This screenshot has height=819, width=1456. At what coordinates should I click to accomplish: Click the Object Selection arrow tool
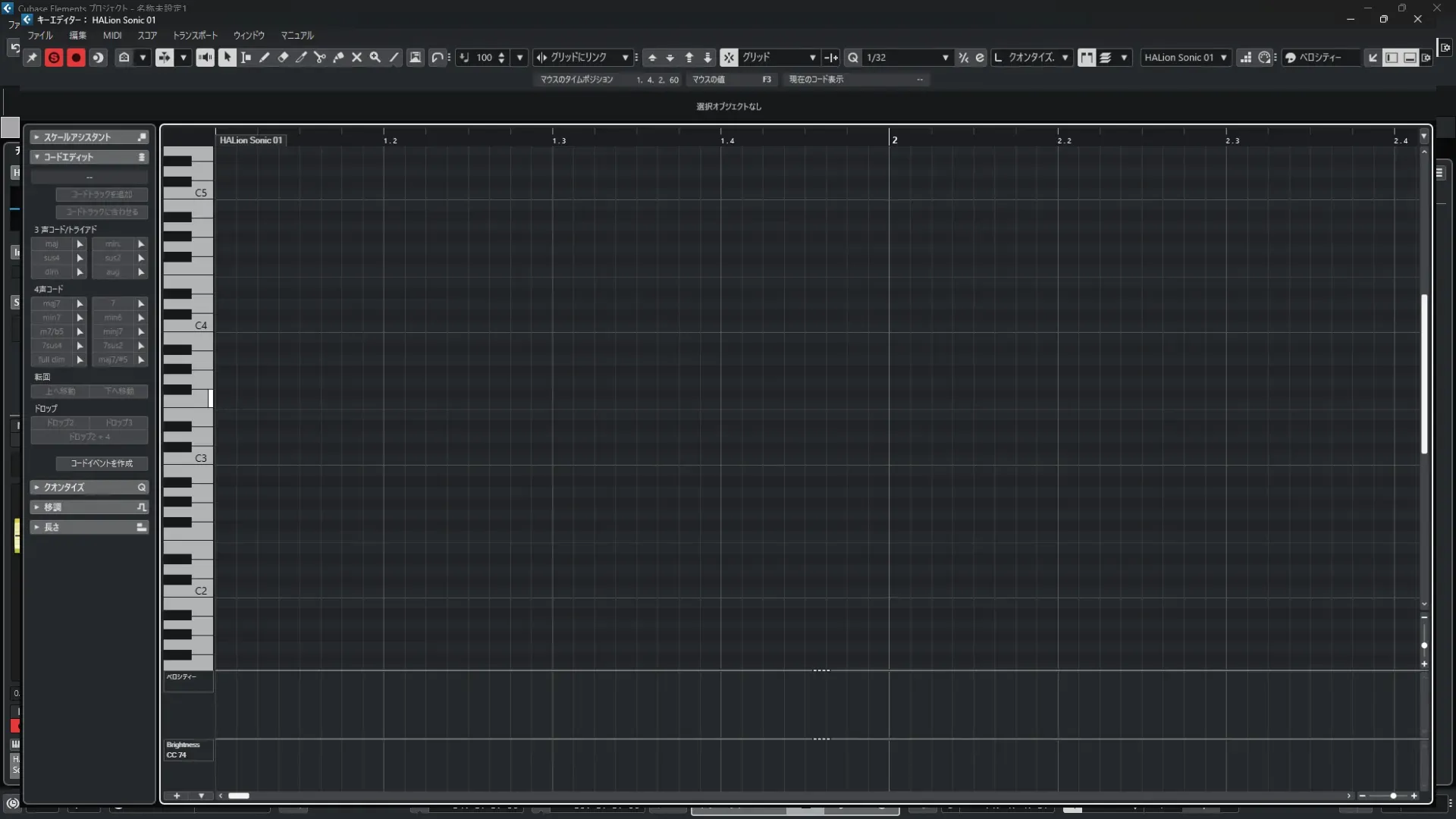tap(227, 58)
